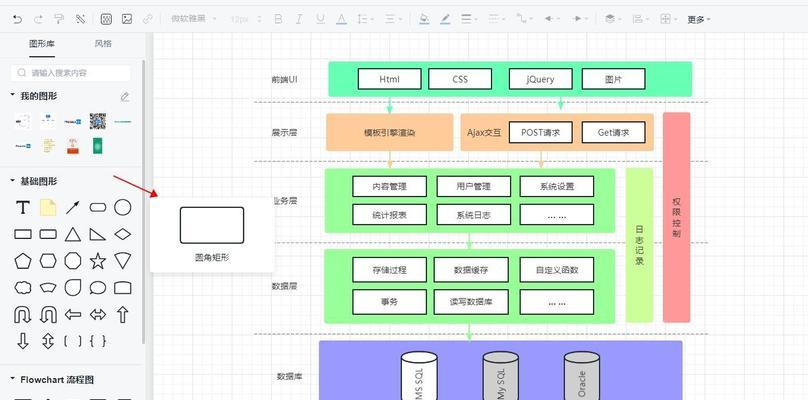Select the right triangle shape
The width and height of the screenshot is (808, 400).
click(x=98, y=235)
